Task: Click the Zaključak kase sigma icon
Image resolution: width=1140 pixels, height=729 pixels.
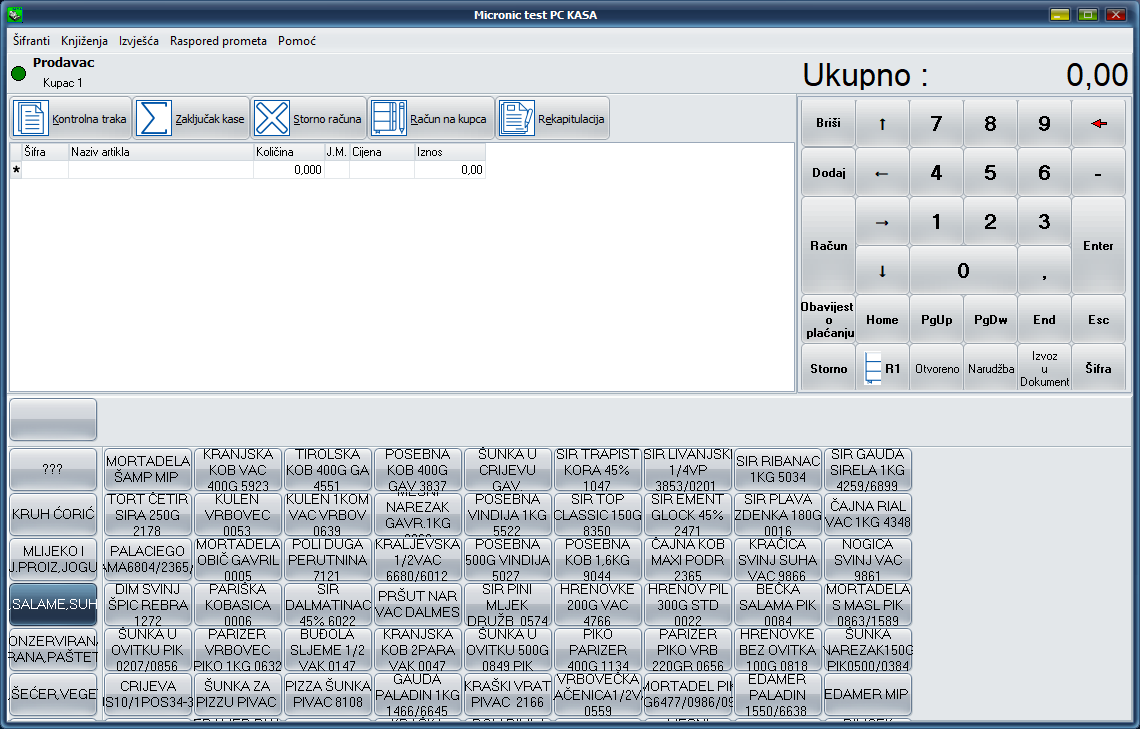Action: pos(154,119)
